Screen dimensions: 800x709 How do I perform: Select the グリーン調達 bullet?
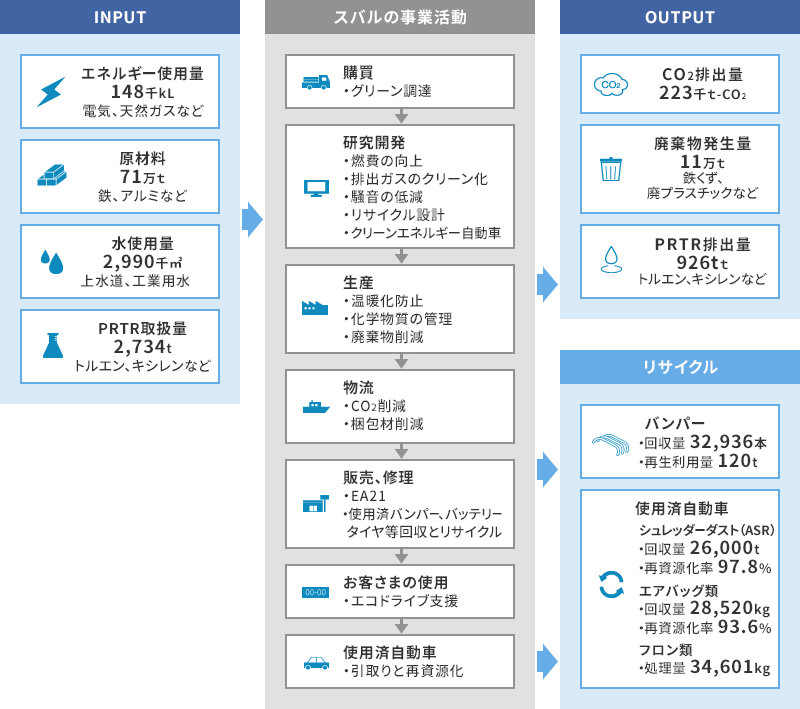[388, 91]
